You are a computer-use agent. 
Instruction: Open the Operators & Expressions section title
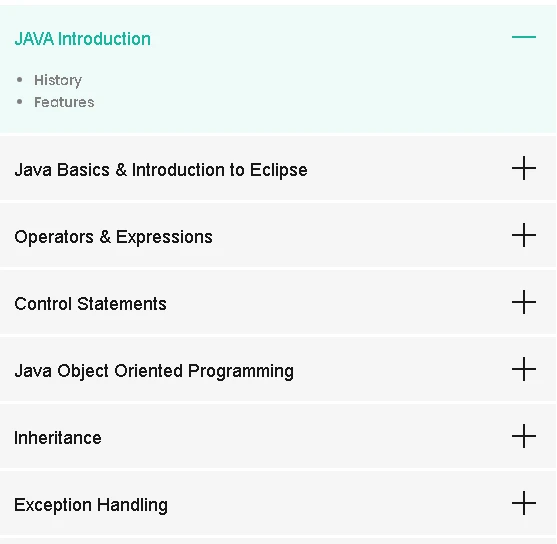tap(113, 237)
